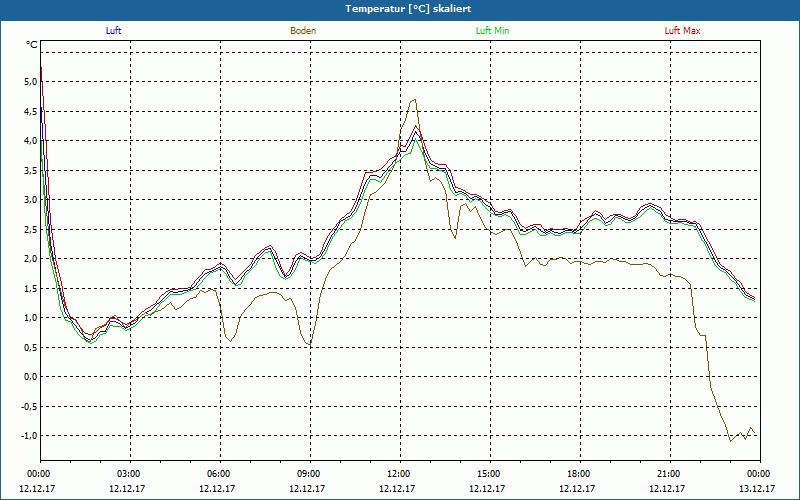Click the 4,5 y-axis value
The width and height of the screenshot is (800, 500).
click(31, 111)
